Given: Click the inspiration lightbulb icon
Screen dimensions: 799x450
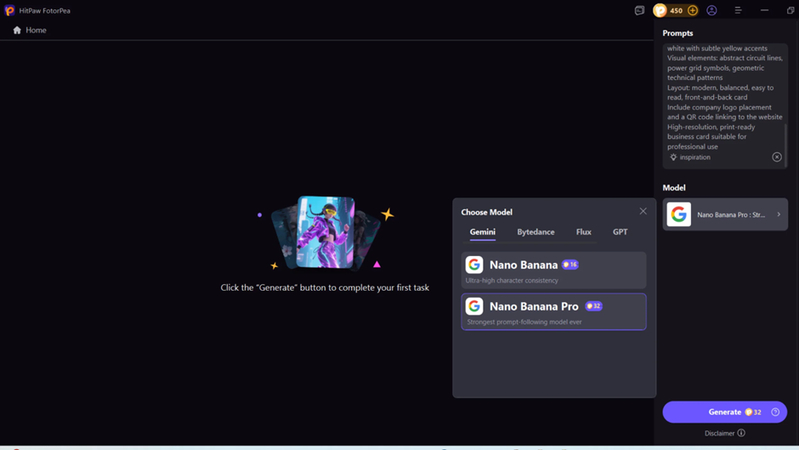Looking at the screenshot, I should click(x=673, y=157).
